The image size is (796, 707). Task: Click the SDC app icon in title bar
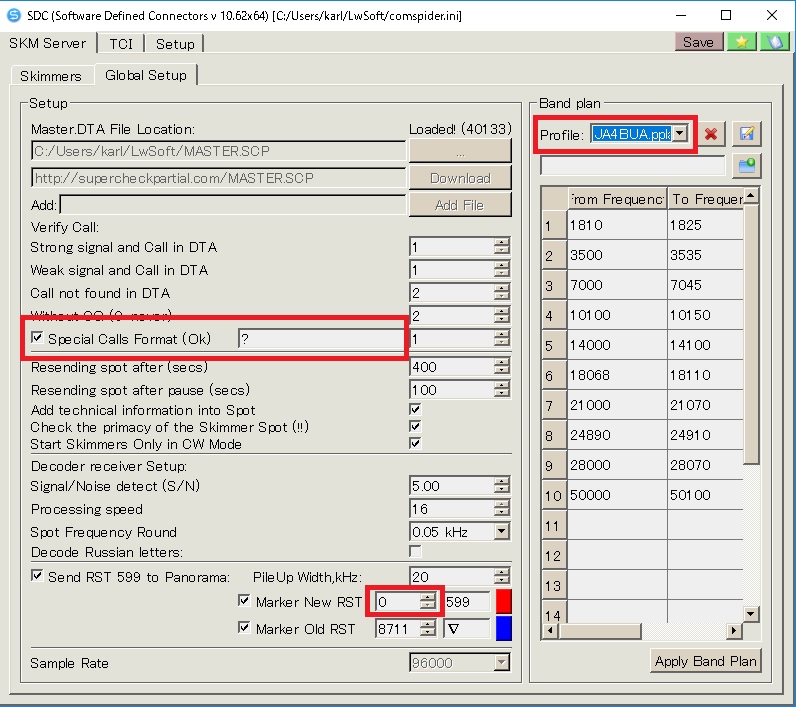click(14, 15)
